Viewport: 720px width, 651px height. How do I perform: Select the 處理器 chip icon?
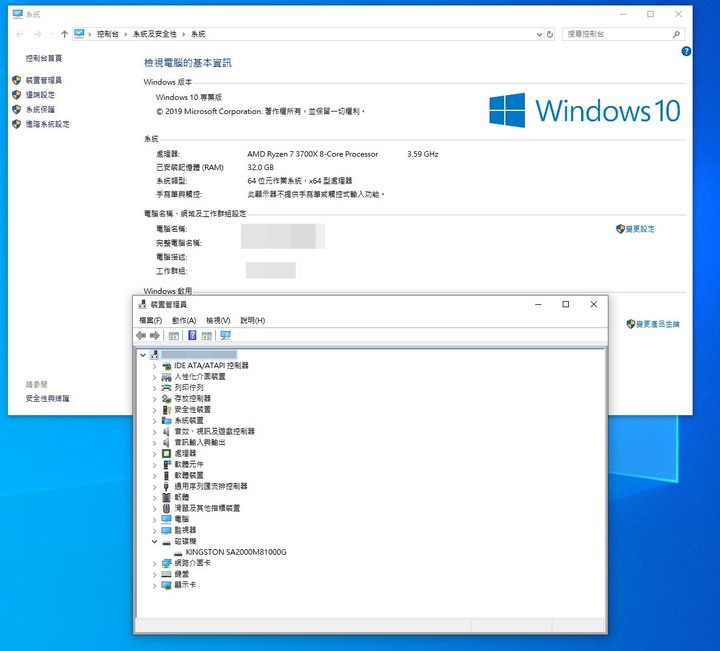pos(166,454)
